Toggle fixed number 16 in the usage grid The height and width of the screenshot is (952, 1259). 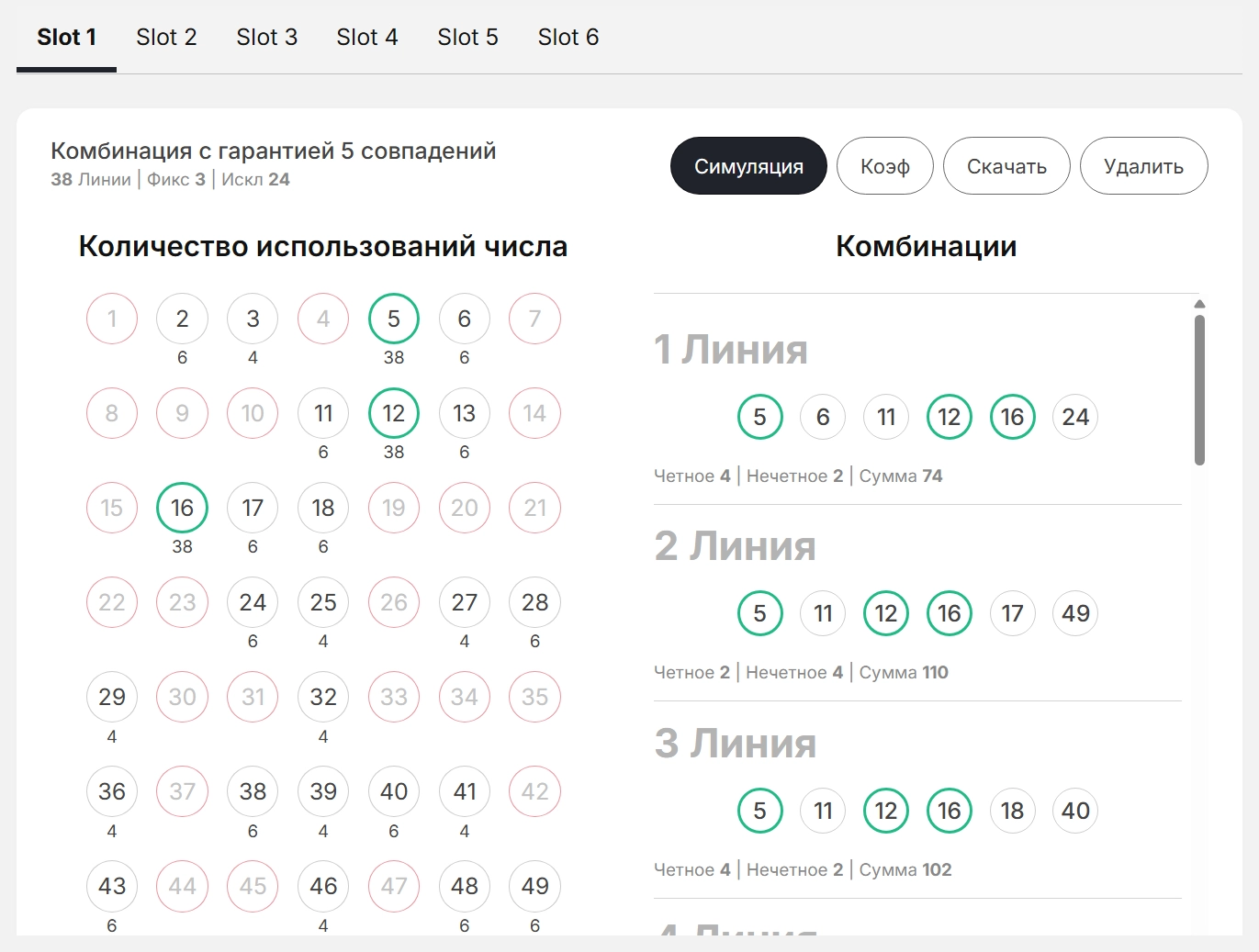tap(182, 508)
